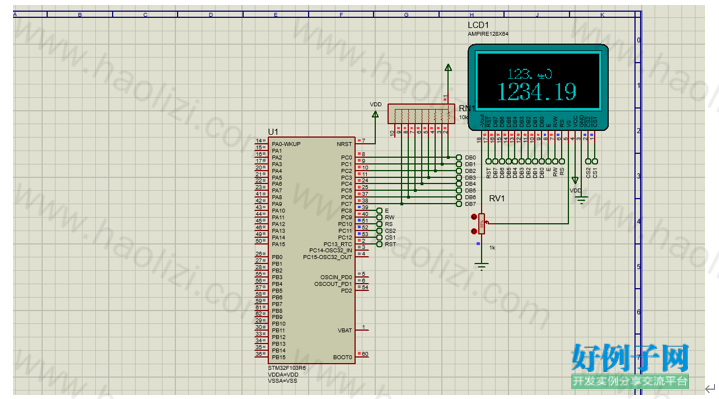Select the ground symbol wired to LCD GND
The width and height of the screenshot is (719, 399).
582,200
